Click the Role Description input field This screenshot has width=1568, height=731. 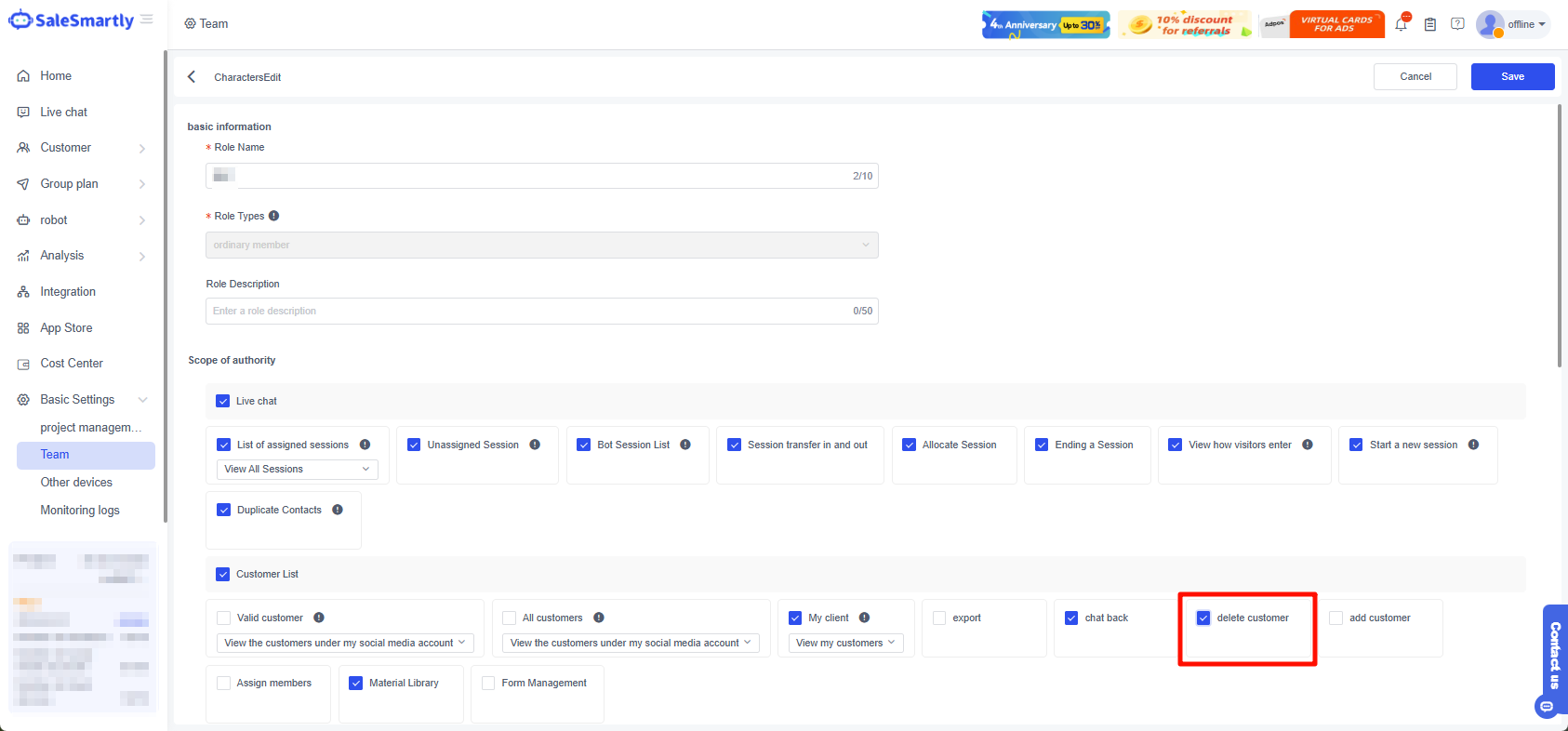pyautogui.click(x=530, y=312)
